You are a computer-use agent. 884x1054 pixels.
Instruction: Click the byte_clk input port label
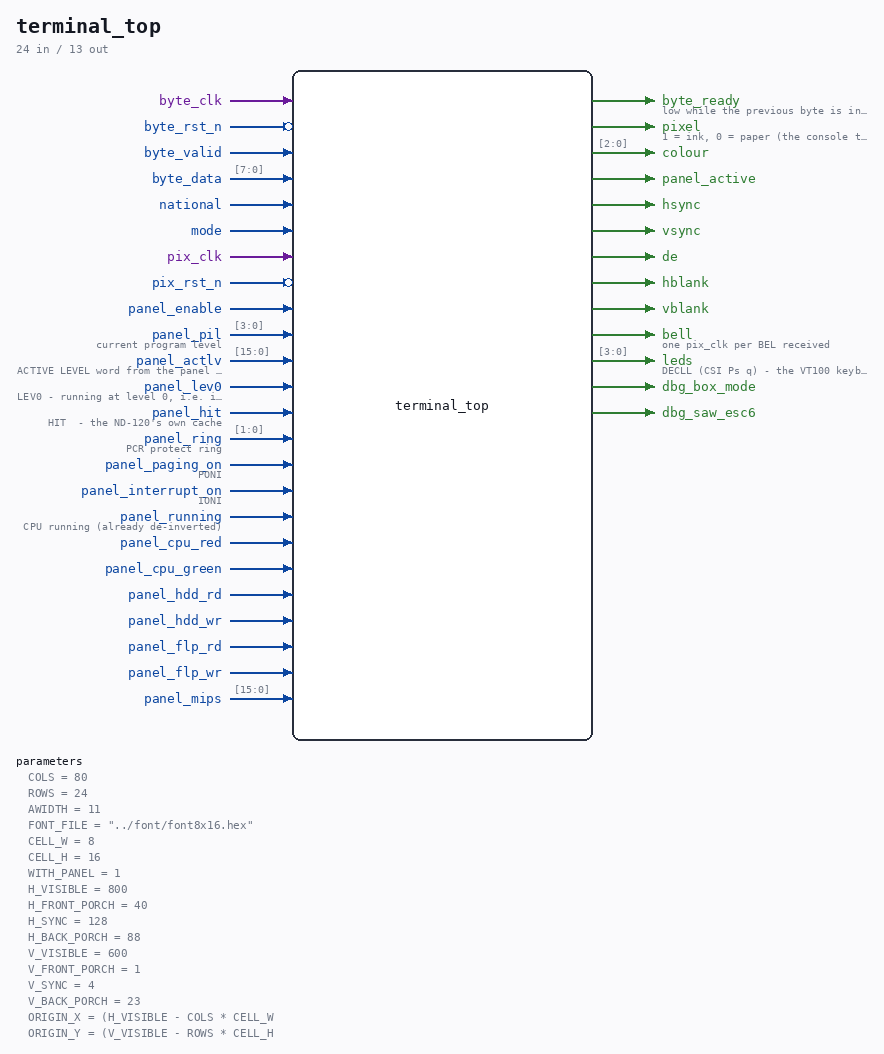click(190, 101)
